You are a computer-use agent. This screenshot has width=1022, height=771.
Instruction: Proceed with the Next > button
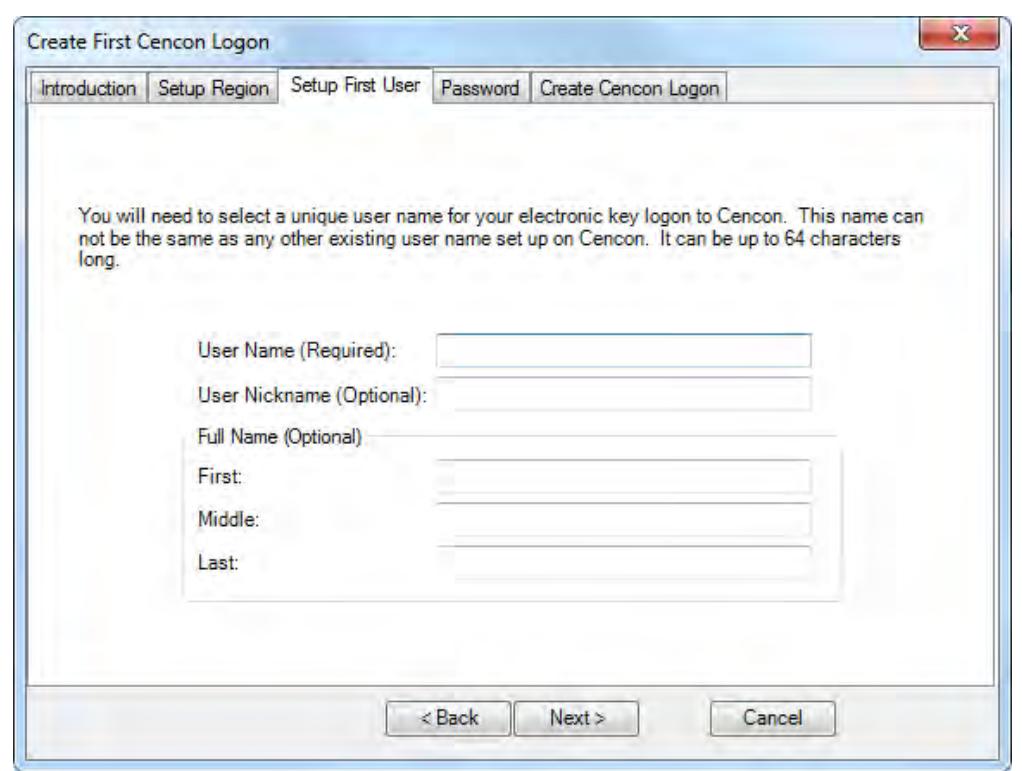[576, 718]
